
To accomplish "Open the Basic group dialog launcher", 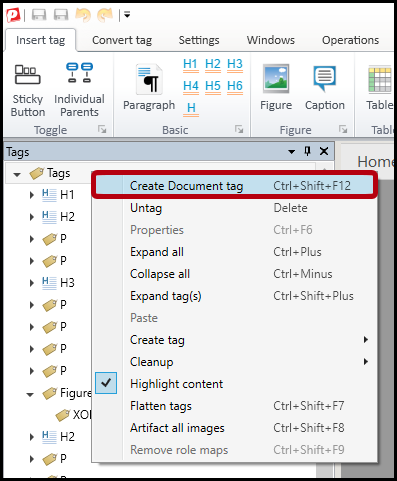I will [x=239, y=129].
